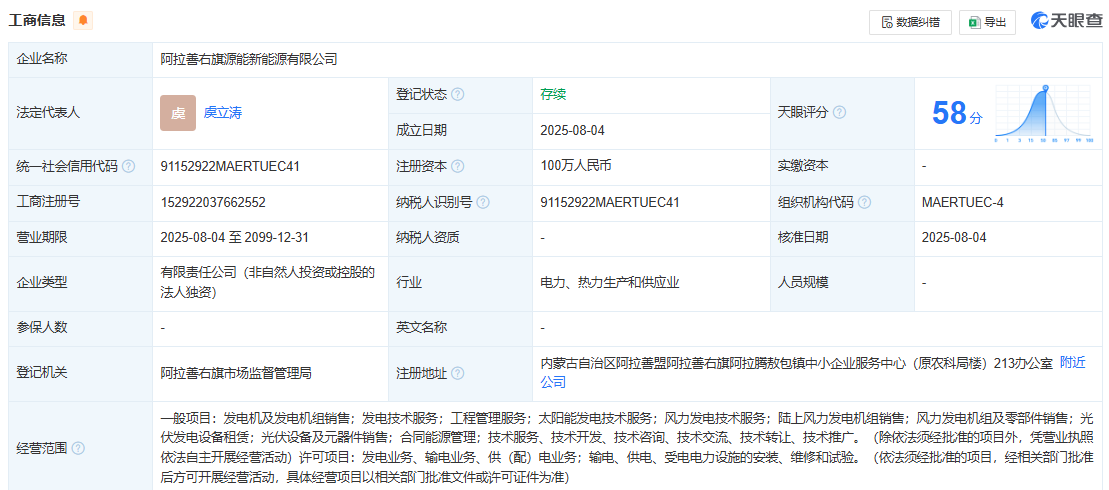Click the 虞 avatar thumbnail
Image resolution: width=1109 pixels, height=490 pixels.
point(178,113)
